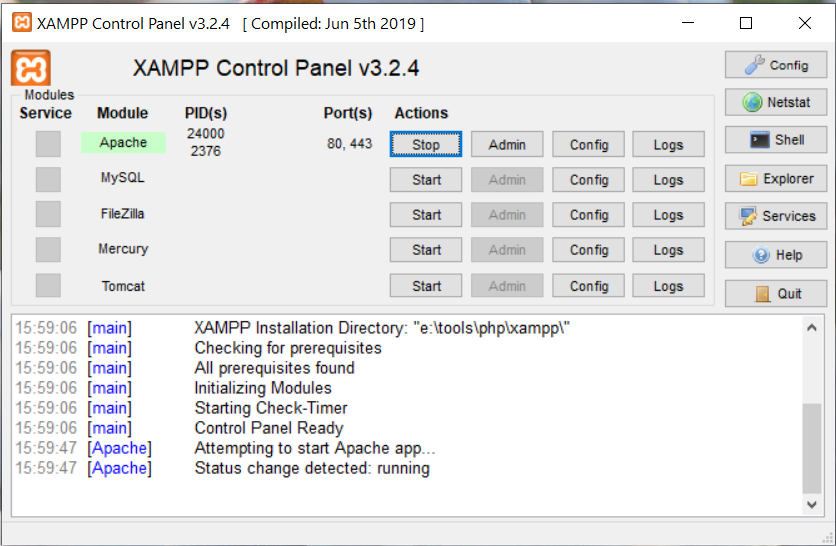Click the large orange XAMPP logo

point(31,68)
